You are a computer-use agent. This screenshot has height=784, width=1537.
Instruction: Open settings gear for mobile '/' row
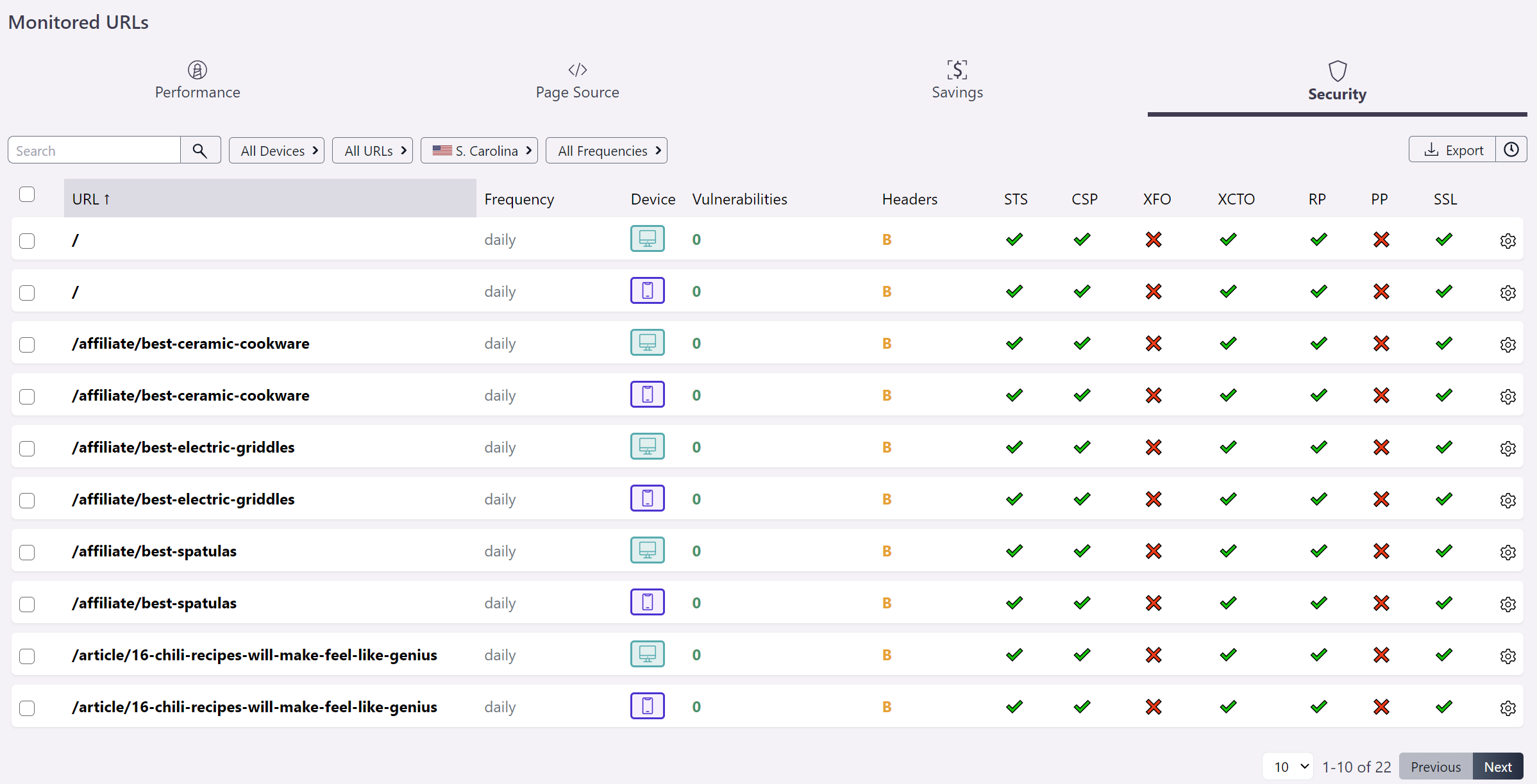1508,292
